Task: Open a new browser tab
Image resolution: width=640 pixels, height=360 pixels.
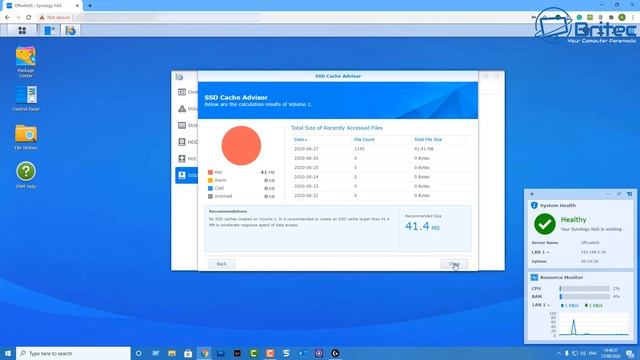Action: pos(90,6)
